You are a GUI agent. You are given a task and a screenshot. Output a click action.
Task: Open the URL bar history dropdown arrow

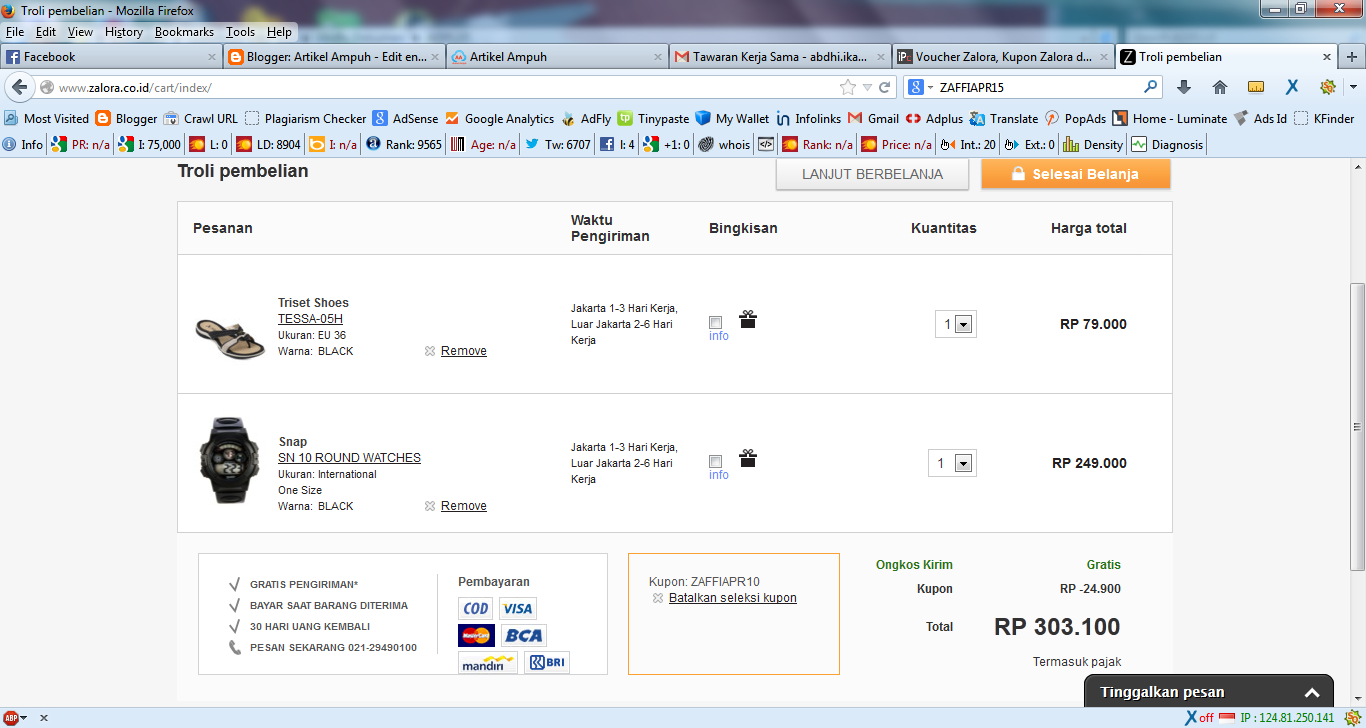tap(867, 87)
